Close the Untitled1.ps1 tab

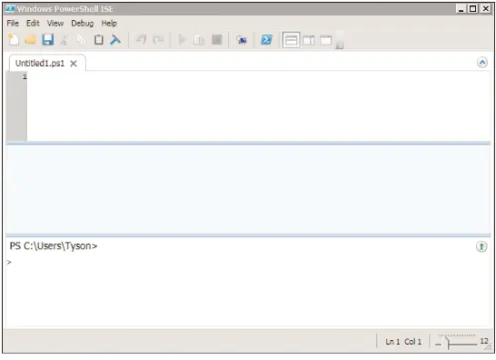click(x=73, y=63)
